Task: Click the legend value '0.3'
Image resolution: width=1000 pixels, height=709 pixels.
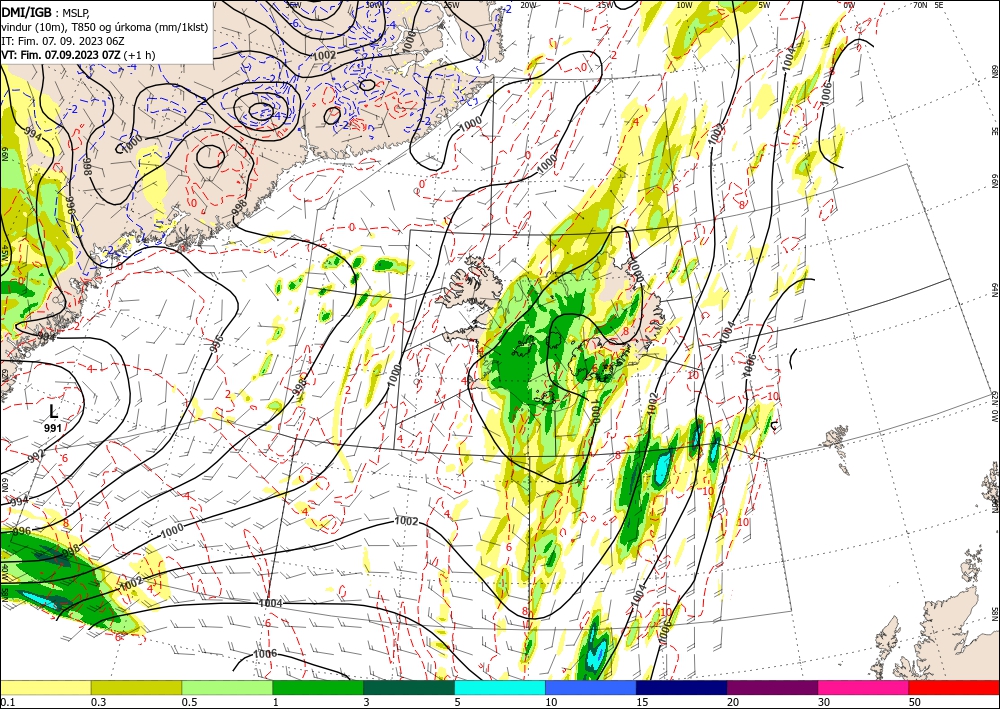Action: 98,702
